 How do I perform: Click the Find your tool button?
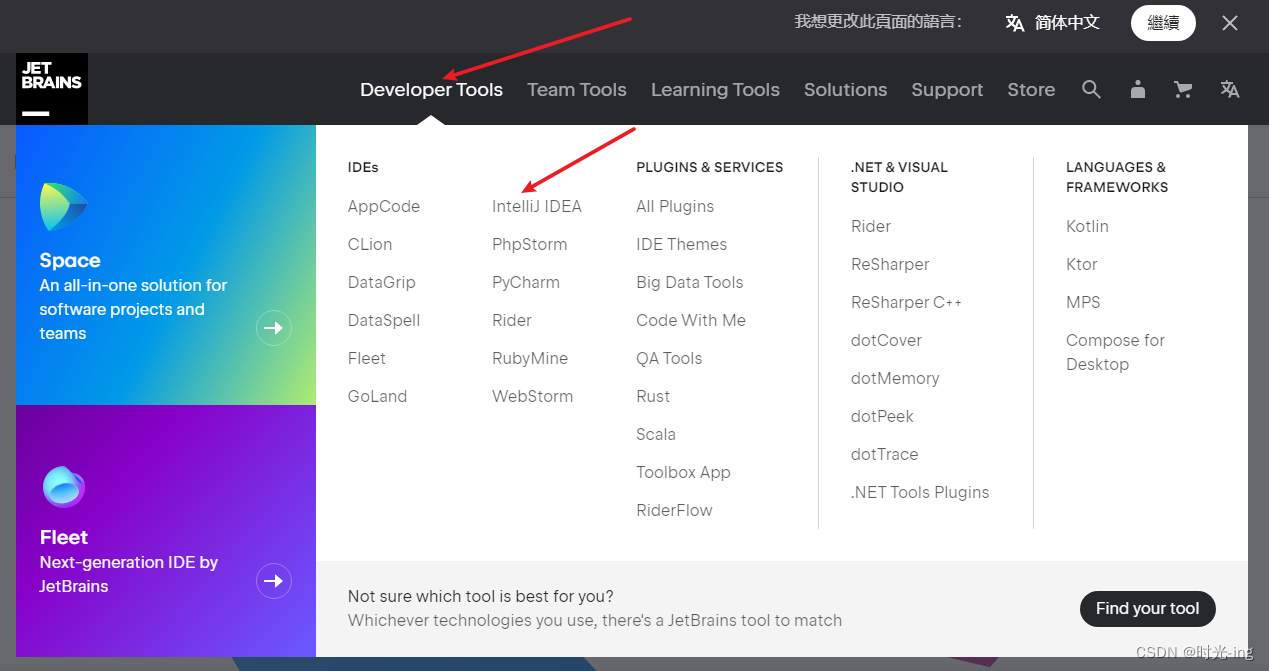(1147, 608)
